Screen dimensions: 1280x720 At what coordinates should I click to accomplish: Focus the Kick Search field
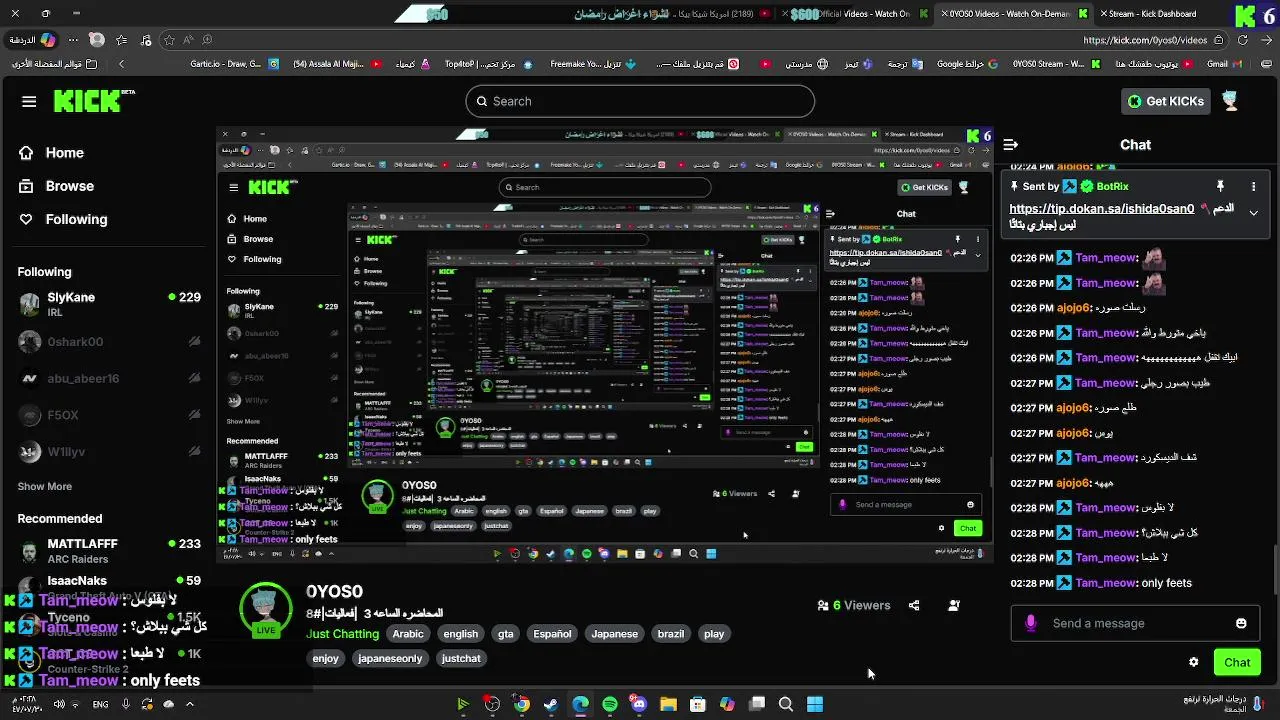(640, 101)
